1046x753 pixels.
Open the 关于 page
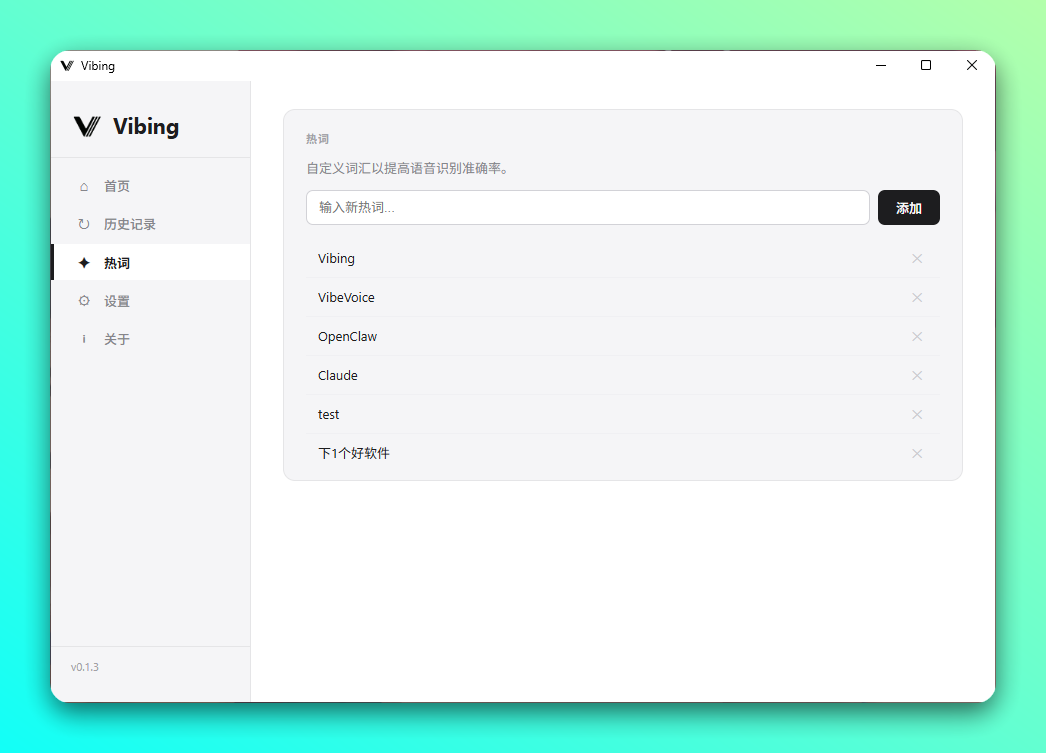[117, 339]
